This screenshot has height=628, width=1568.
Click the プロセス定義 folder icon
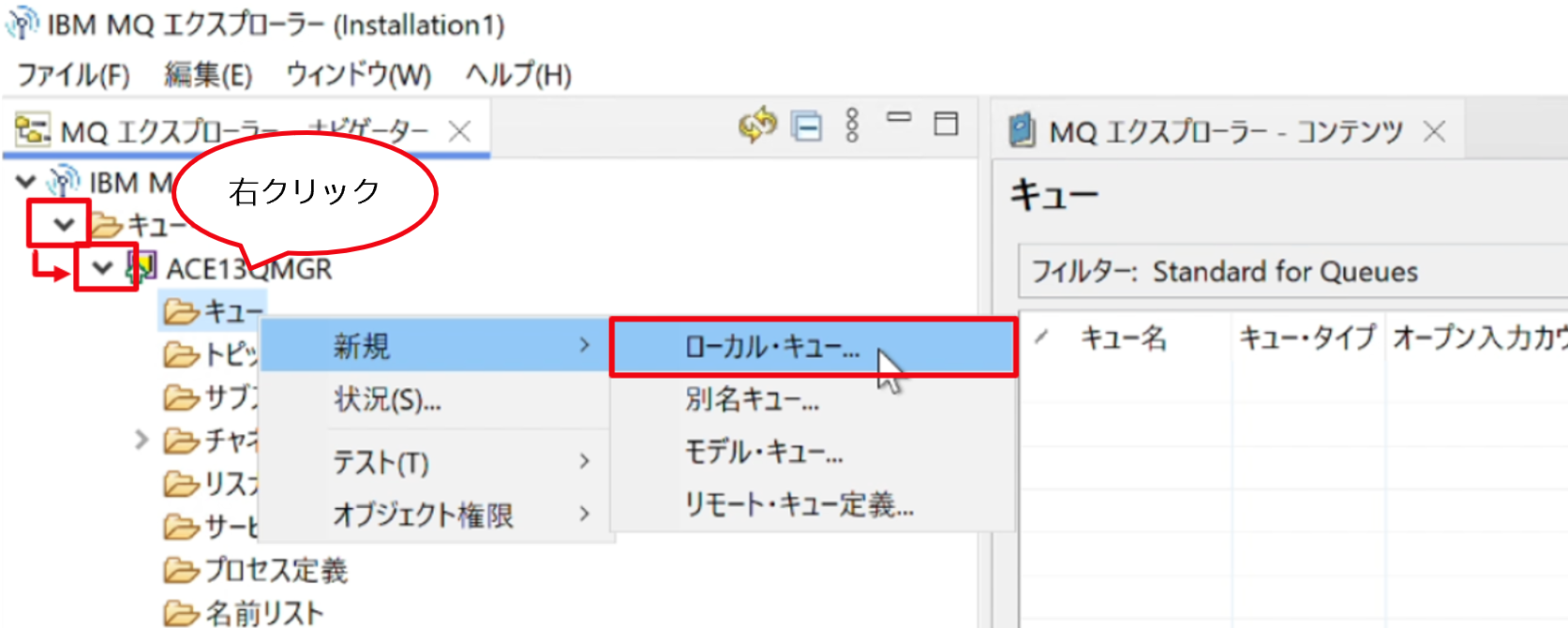[x=182, y=570]
